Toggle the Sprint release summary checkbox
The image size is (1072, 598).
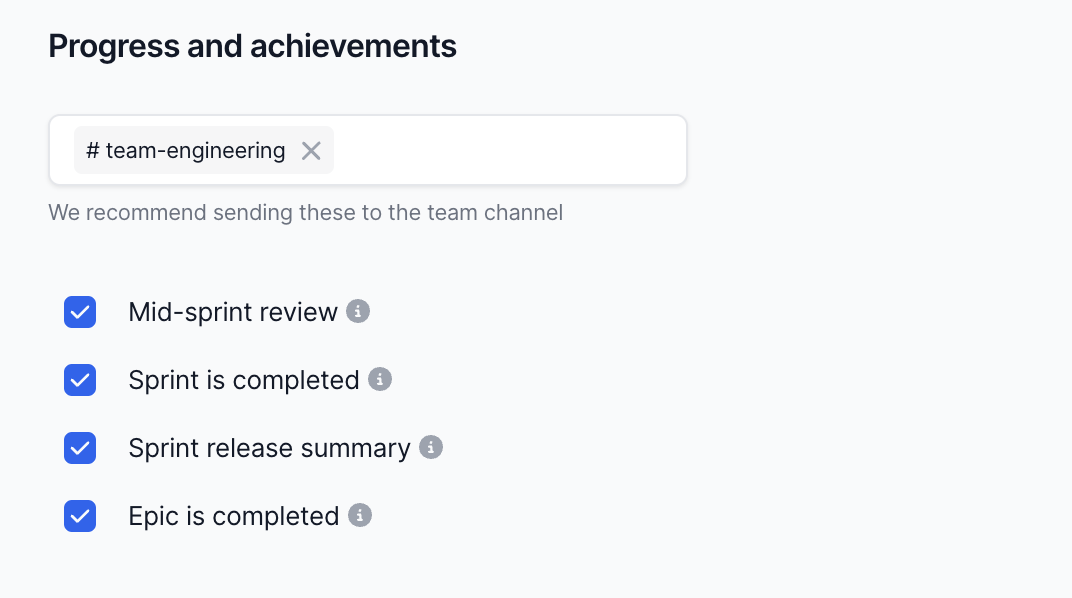[80, 448]
